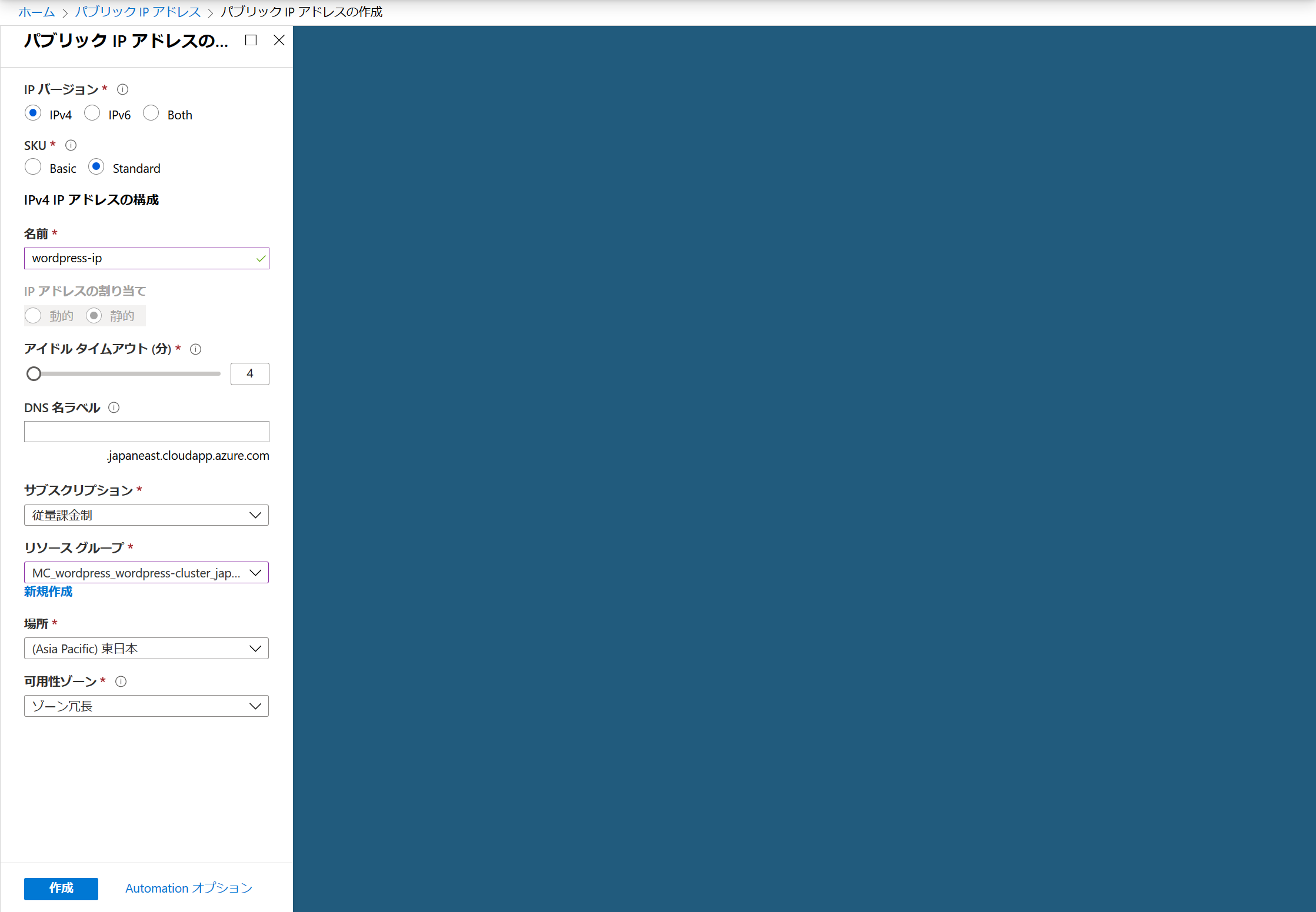Image resolution: width=1316 pixels, height=912 pixels.
Task: Pick the 静的 assignment radio
Action: [x=94, y=316]
